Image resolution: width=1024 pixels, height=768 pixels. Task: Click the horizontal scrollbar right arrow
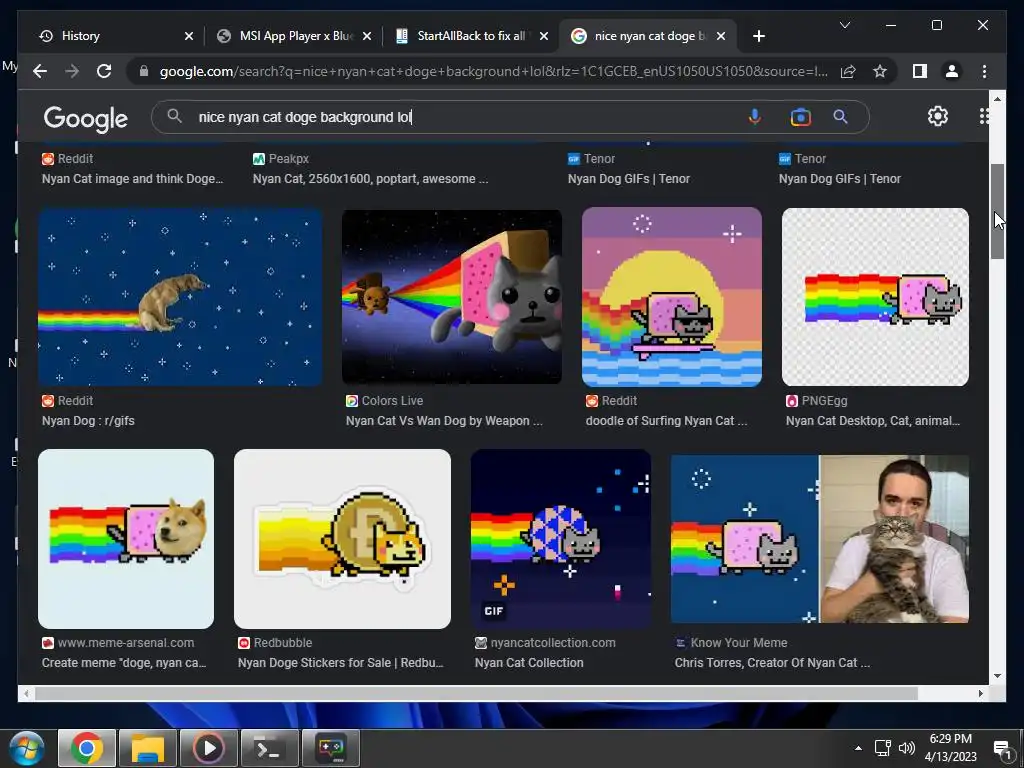tap(981, 694)
